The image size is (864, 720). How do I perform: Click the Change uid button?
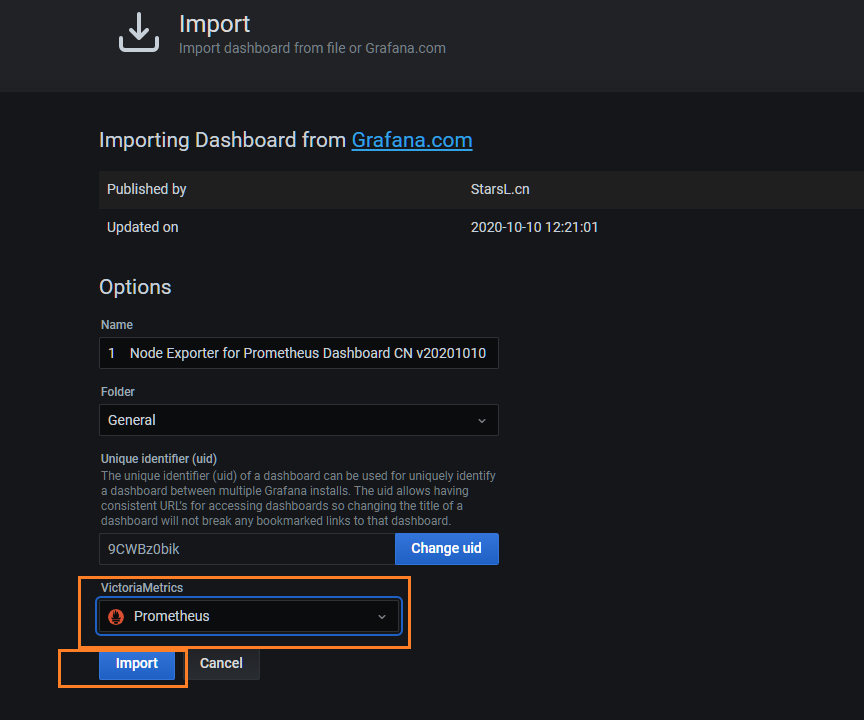[446, 549]
